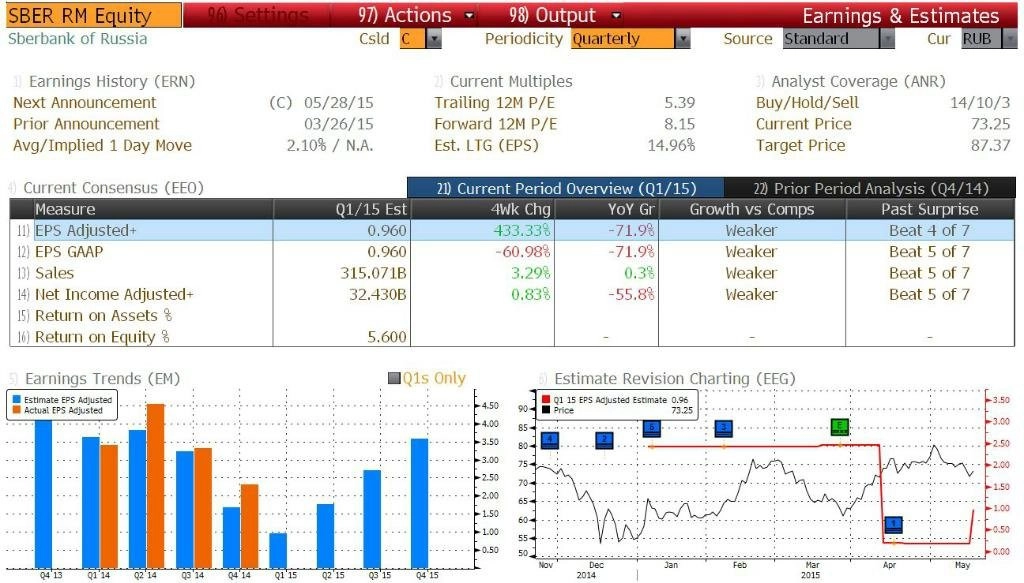Click the Est. LTG (EPS) value 14.96%
This screenshot has height=583, width=1024.
point(671,146)
